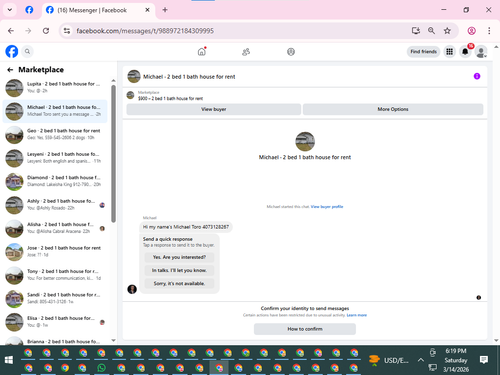Open the zoom magnifier in the address bar
This screenshot has height=375, width=500.
click(x=431, y=31)
